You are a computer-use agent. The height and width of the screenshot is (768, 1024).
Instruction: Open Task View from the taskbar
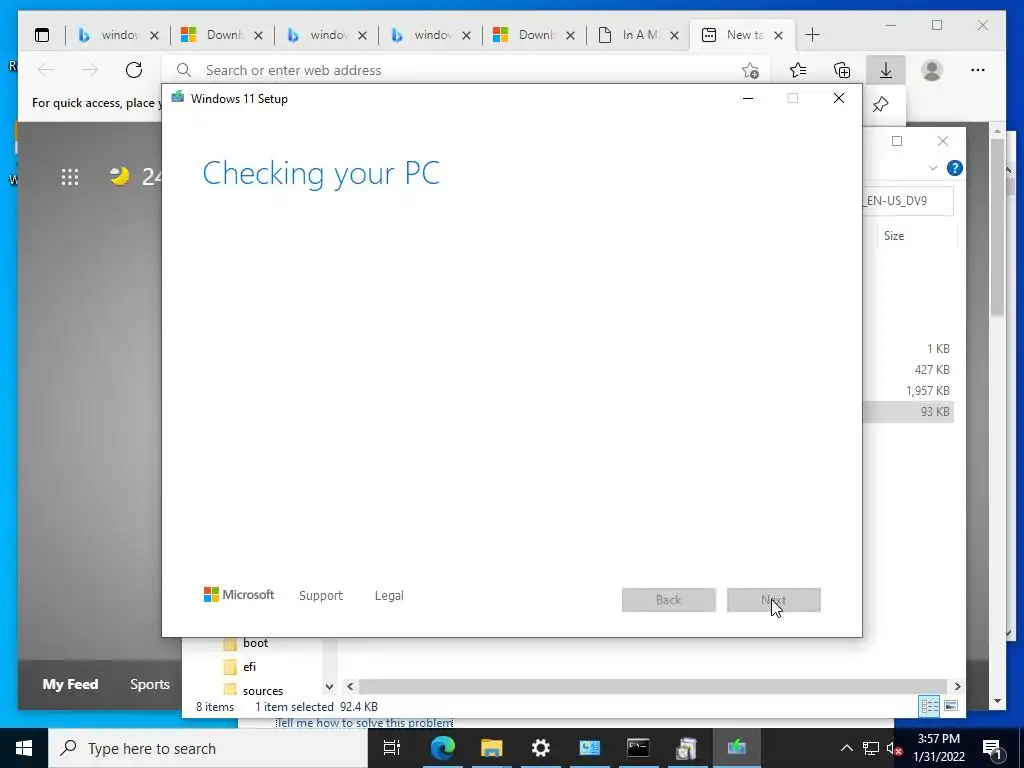click(x=392, y=748)
